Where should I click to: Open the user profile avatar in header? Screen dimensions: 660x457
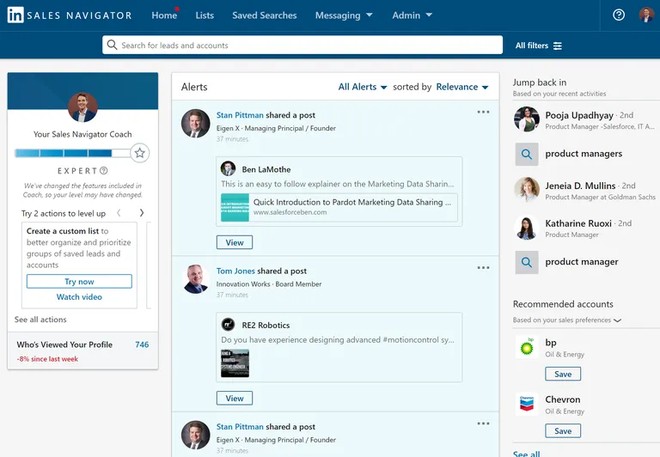click(646, 15)
